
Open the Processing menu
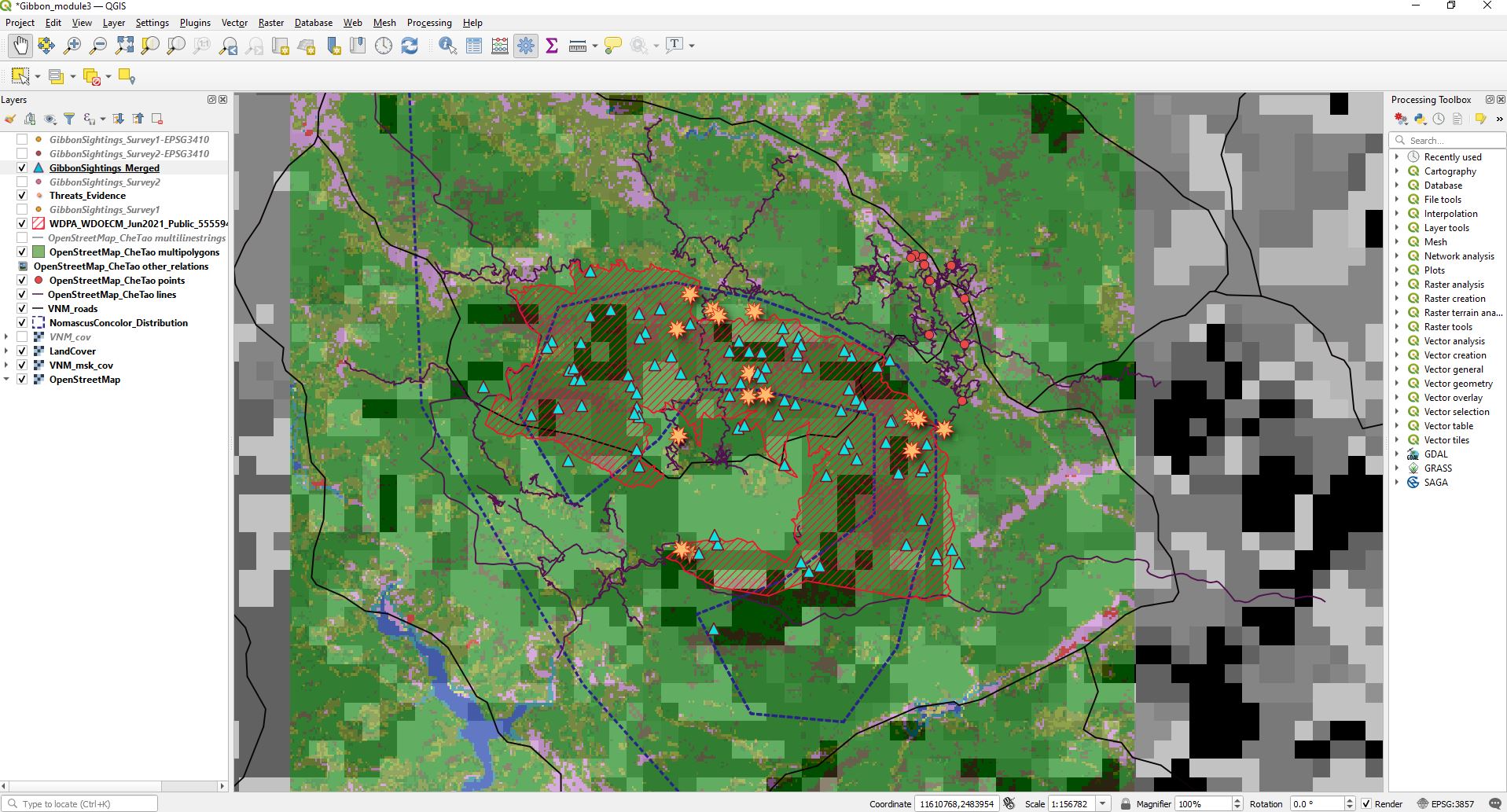coord(429,23)
